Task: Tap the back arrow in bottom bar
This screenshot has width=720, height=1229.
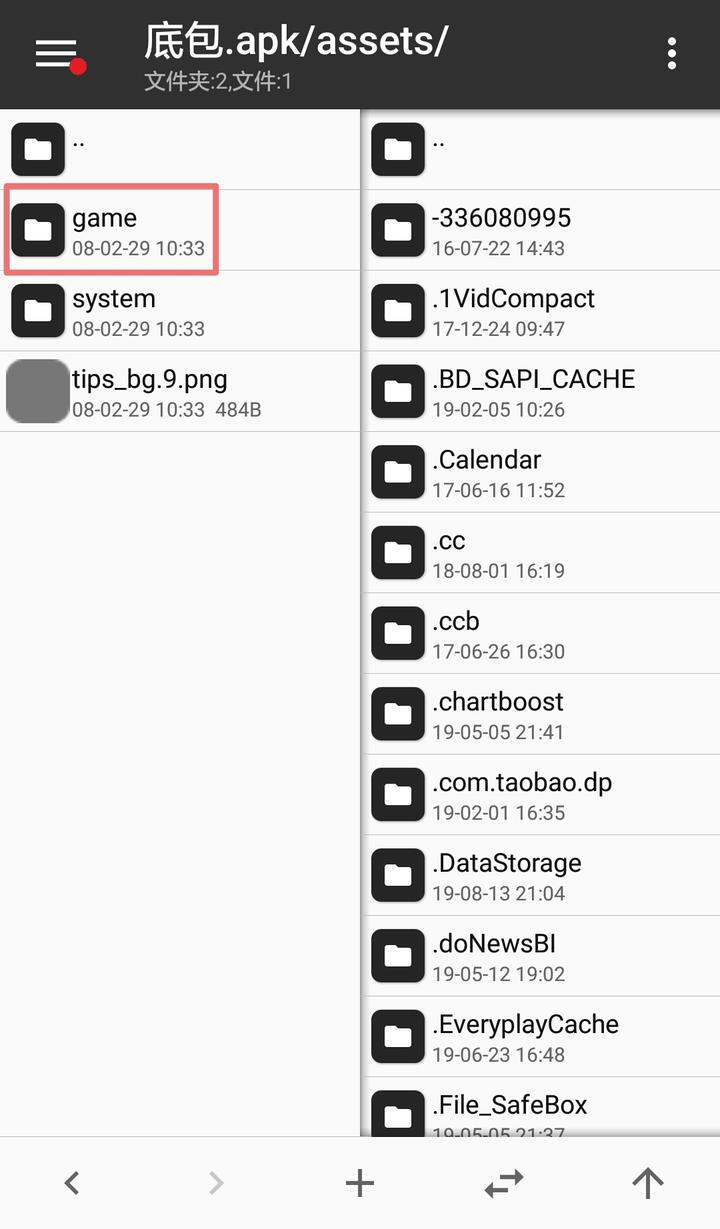Action: [72, 1184]
